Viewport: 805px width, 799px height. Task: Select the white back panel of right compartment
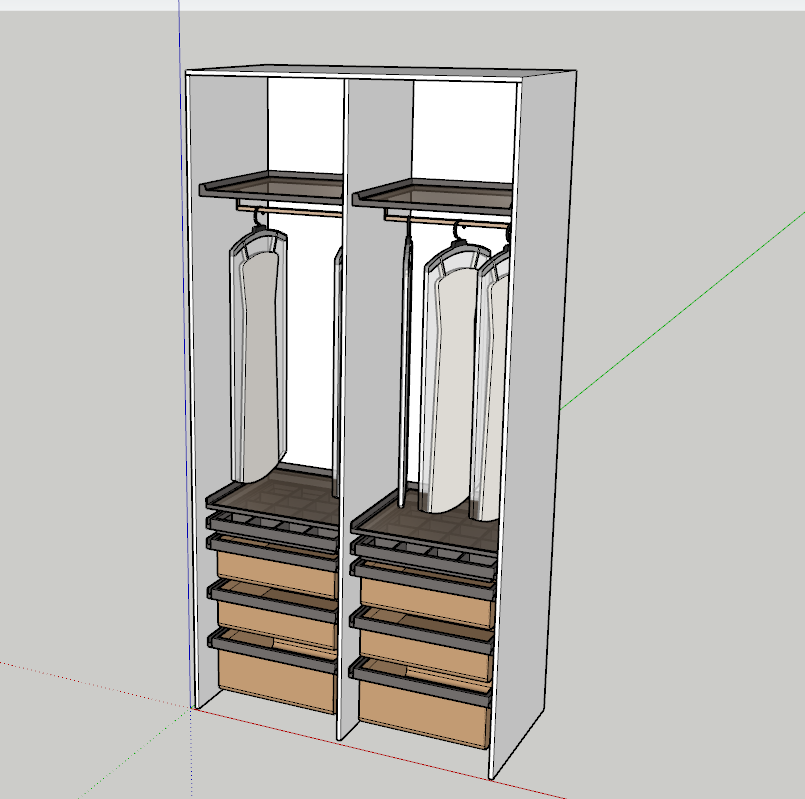(465, 131)
